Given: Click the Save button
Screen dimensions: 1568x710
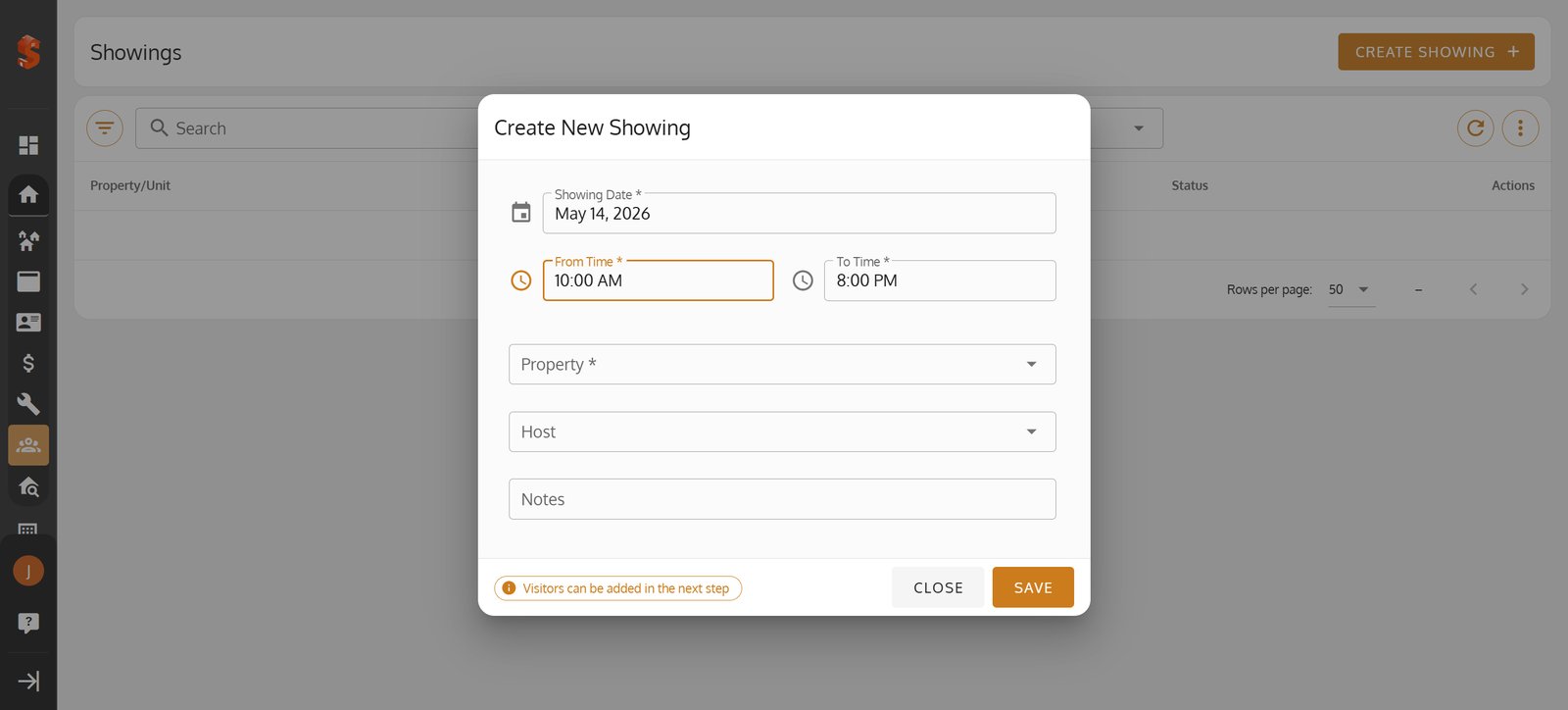Looking at the screenshot, I should [x=1033, y=587].
